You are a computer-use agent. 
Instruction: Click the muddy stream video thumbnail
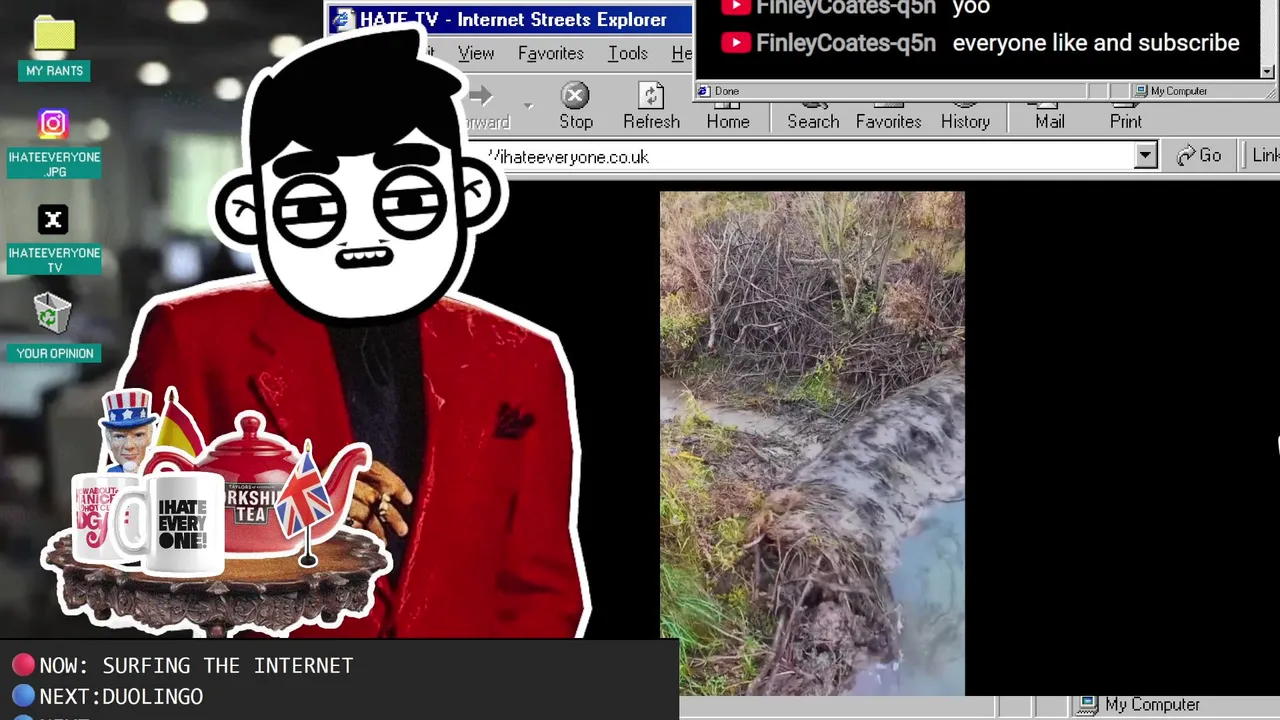click(812, 443)
